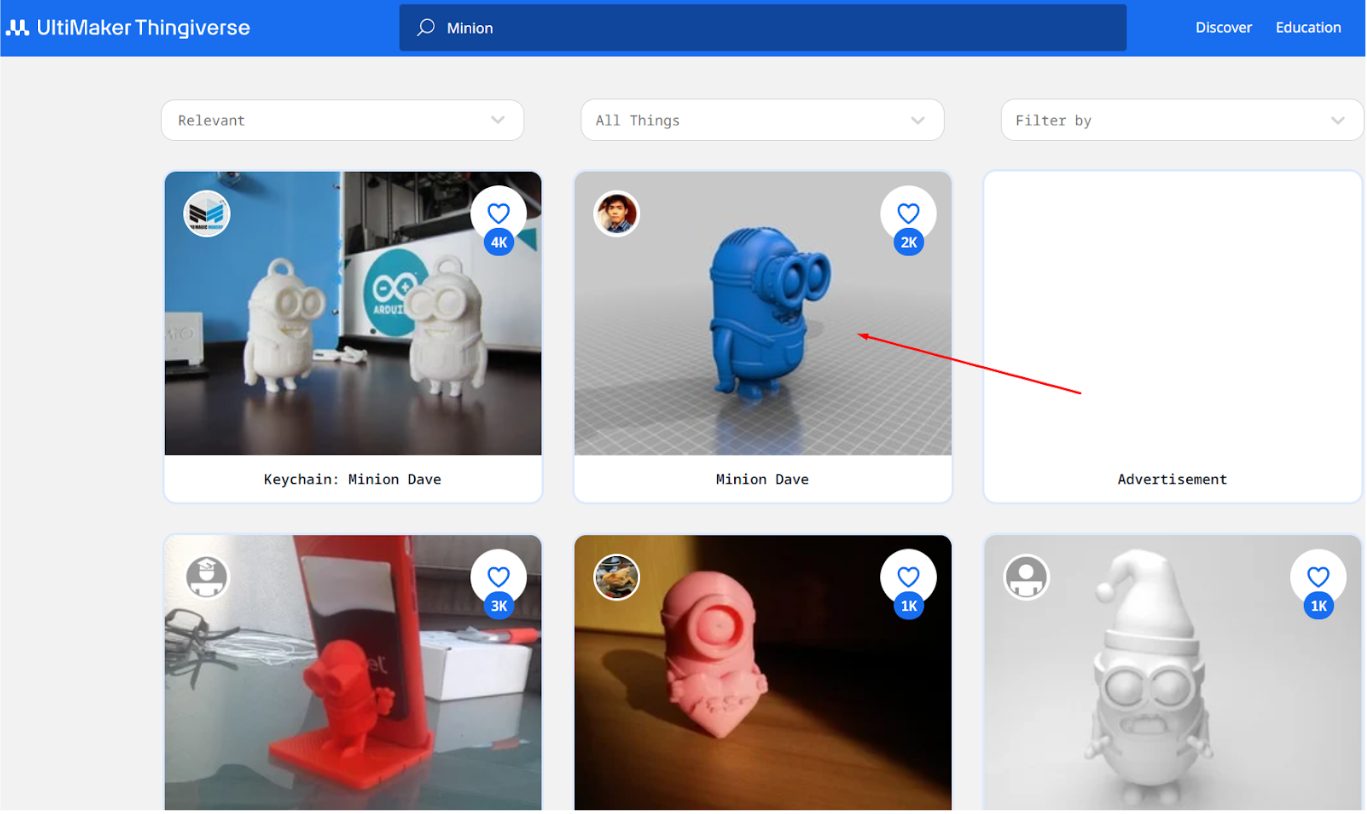
Task: View the Santa hat Minion thumbnail
Action: (1172, 672)
